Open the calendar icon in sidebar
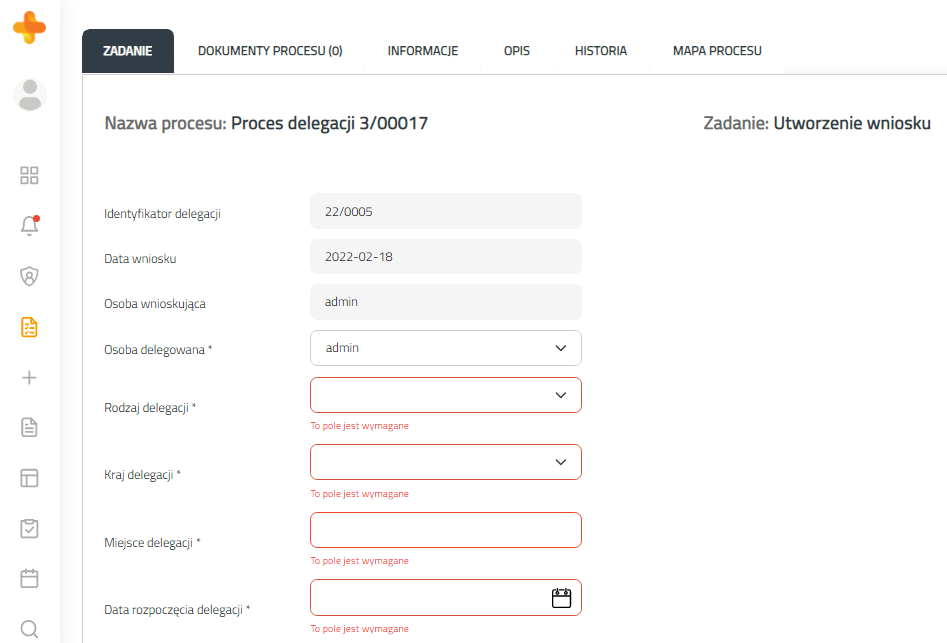Screen dimensions: 947x643 (30, 578)
